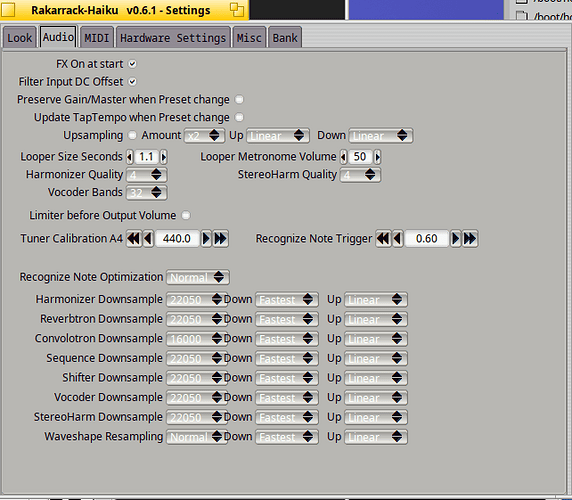This screenshot has height=500, width=572.
Task: Open Vocoder Downsample Down Fastest dropdown
Action: pyautogui.click(x=287, y=398)
